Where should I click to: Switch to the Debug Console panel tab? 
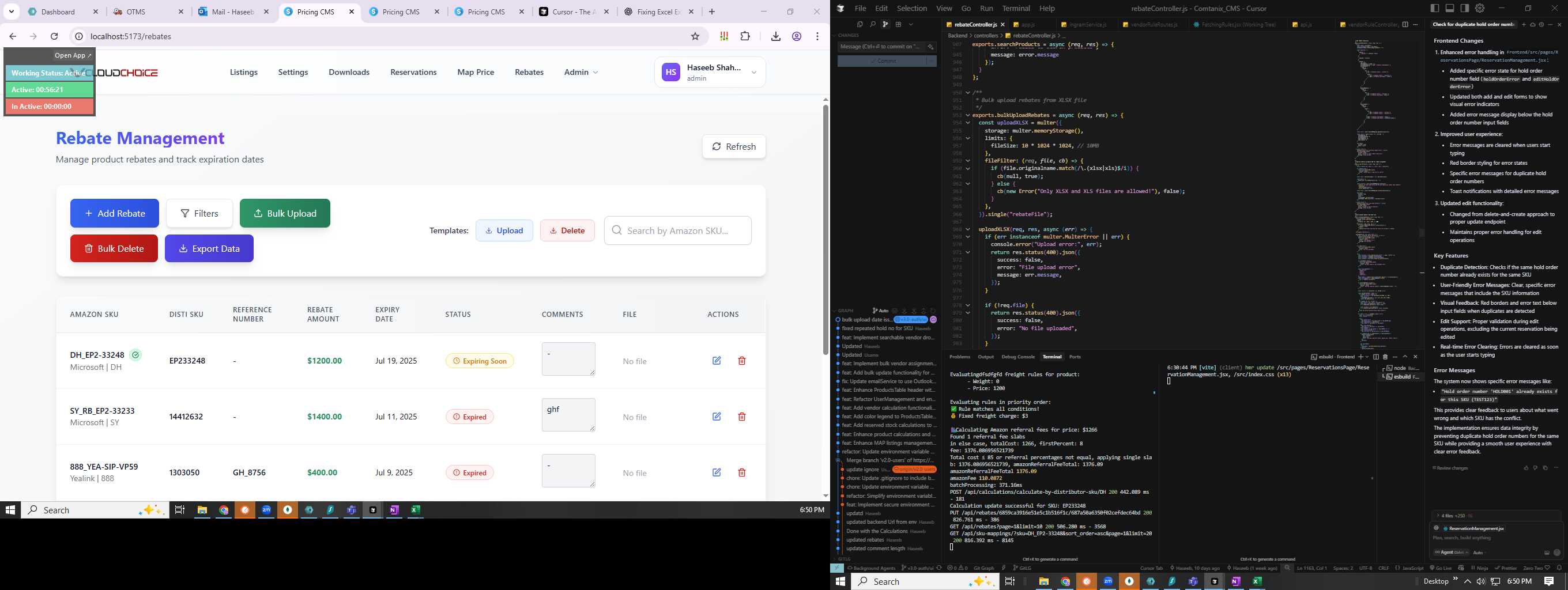coord(1017,357)
